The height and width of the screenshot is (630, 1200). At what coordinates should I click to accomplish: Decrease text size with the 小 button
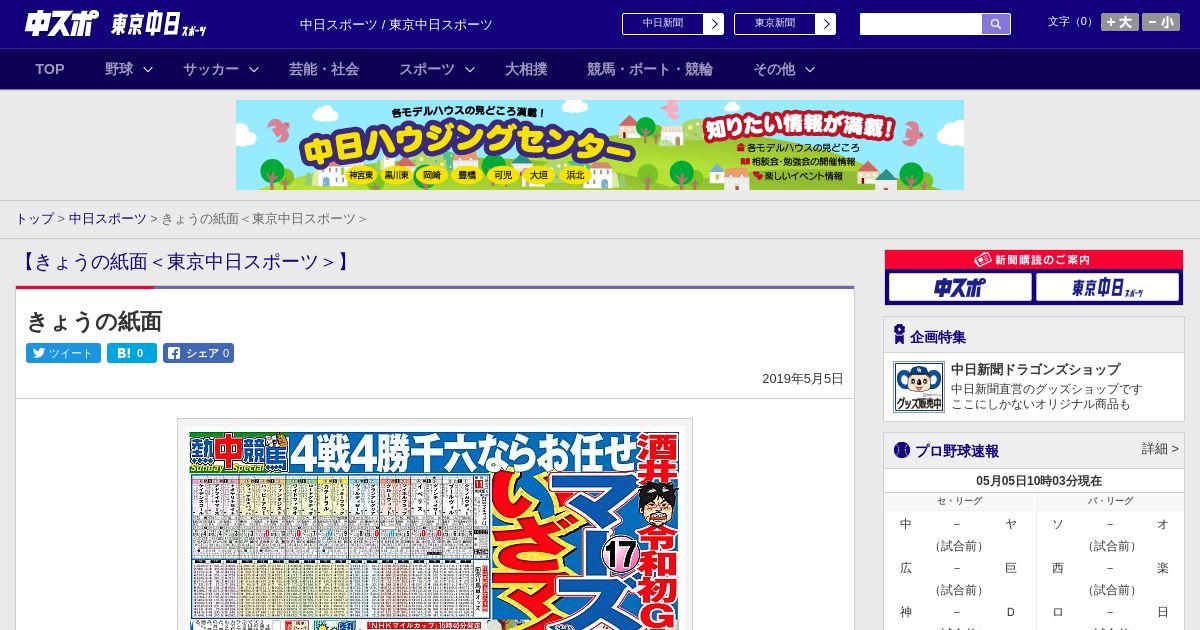point(1161,22)
